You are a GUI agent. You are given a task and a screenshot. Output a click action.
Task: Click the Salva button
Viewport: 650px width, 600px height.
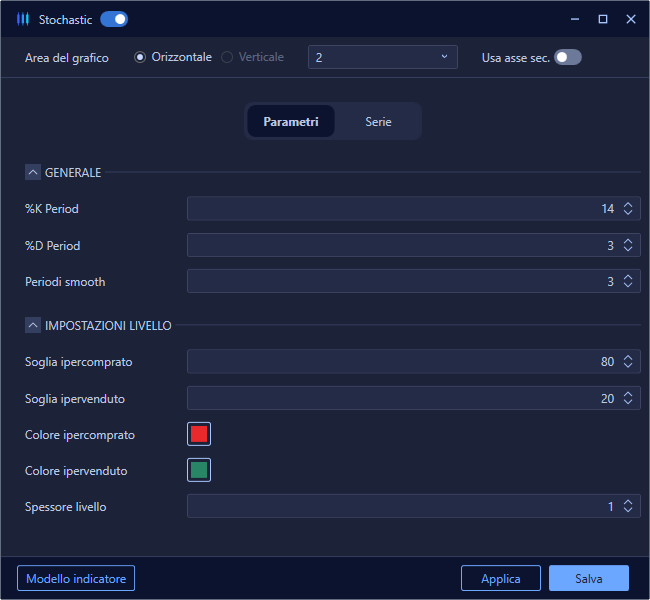tap(589, 578)
